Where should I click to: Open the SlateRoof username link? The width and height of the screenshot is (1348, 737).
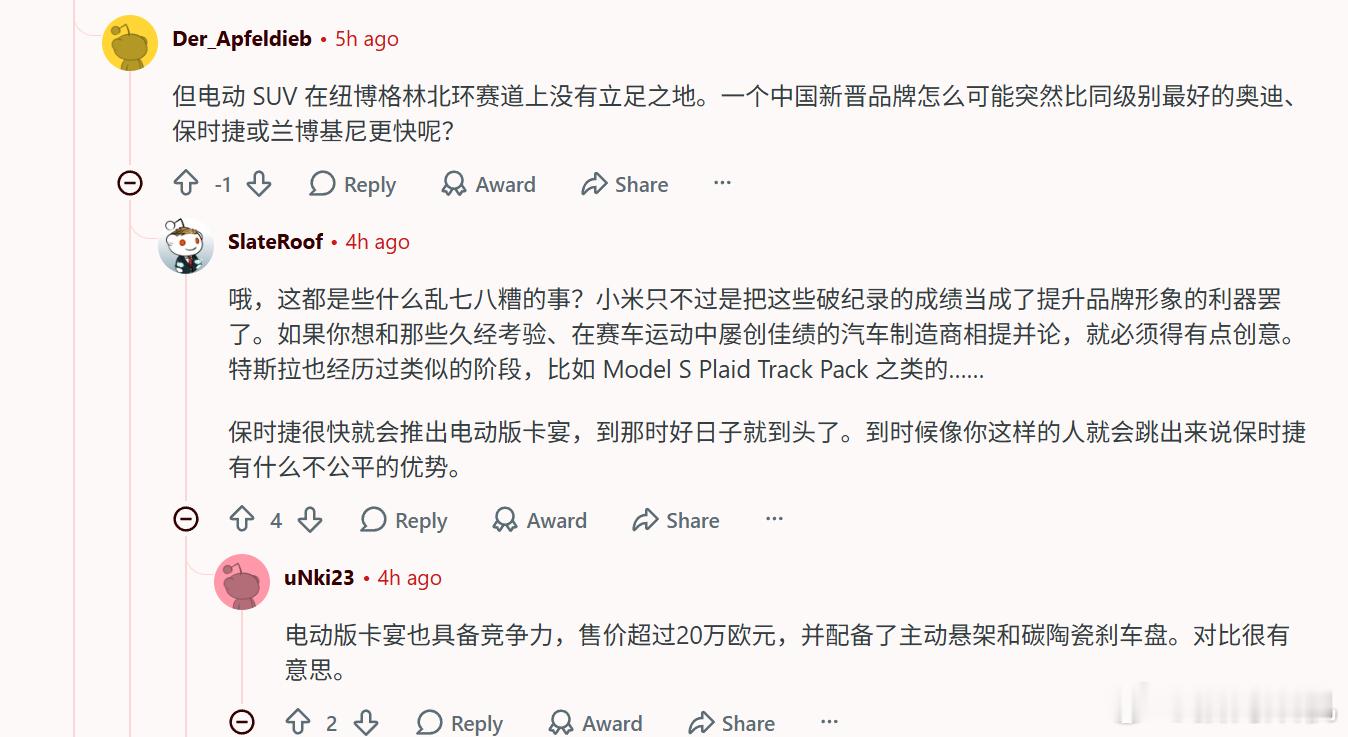[275, 242]
